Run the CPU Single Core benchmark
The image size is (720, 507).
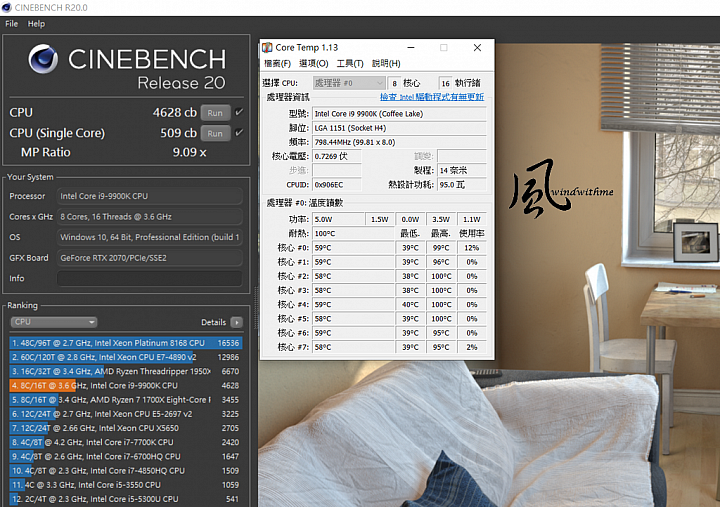(215, 133)
